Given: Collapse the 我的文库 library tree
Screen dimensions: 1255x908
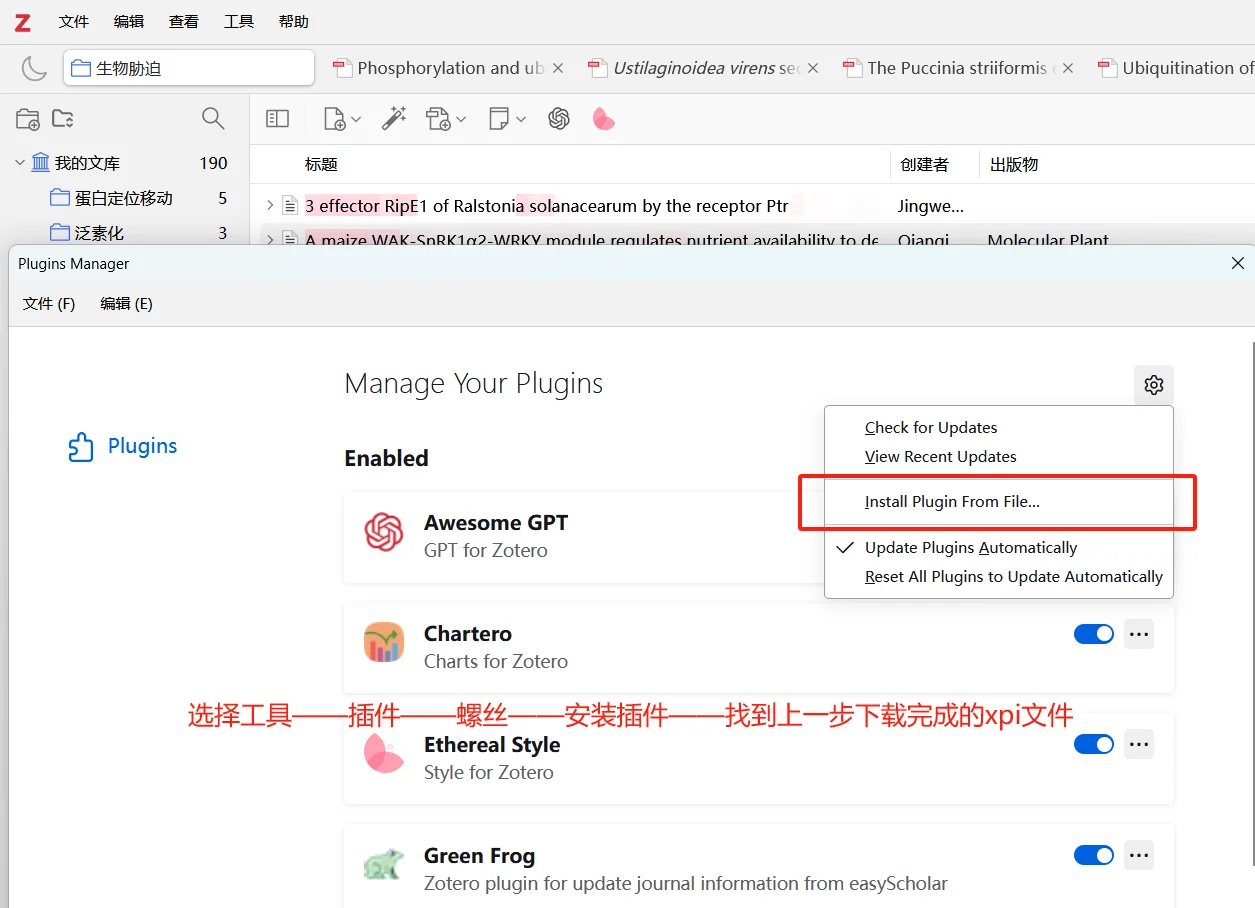Looking at the screenshot, I should pyautogui.click(x=18, y=161).
